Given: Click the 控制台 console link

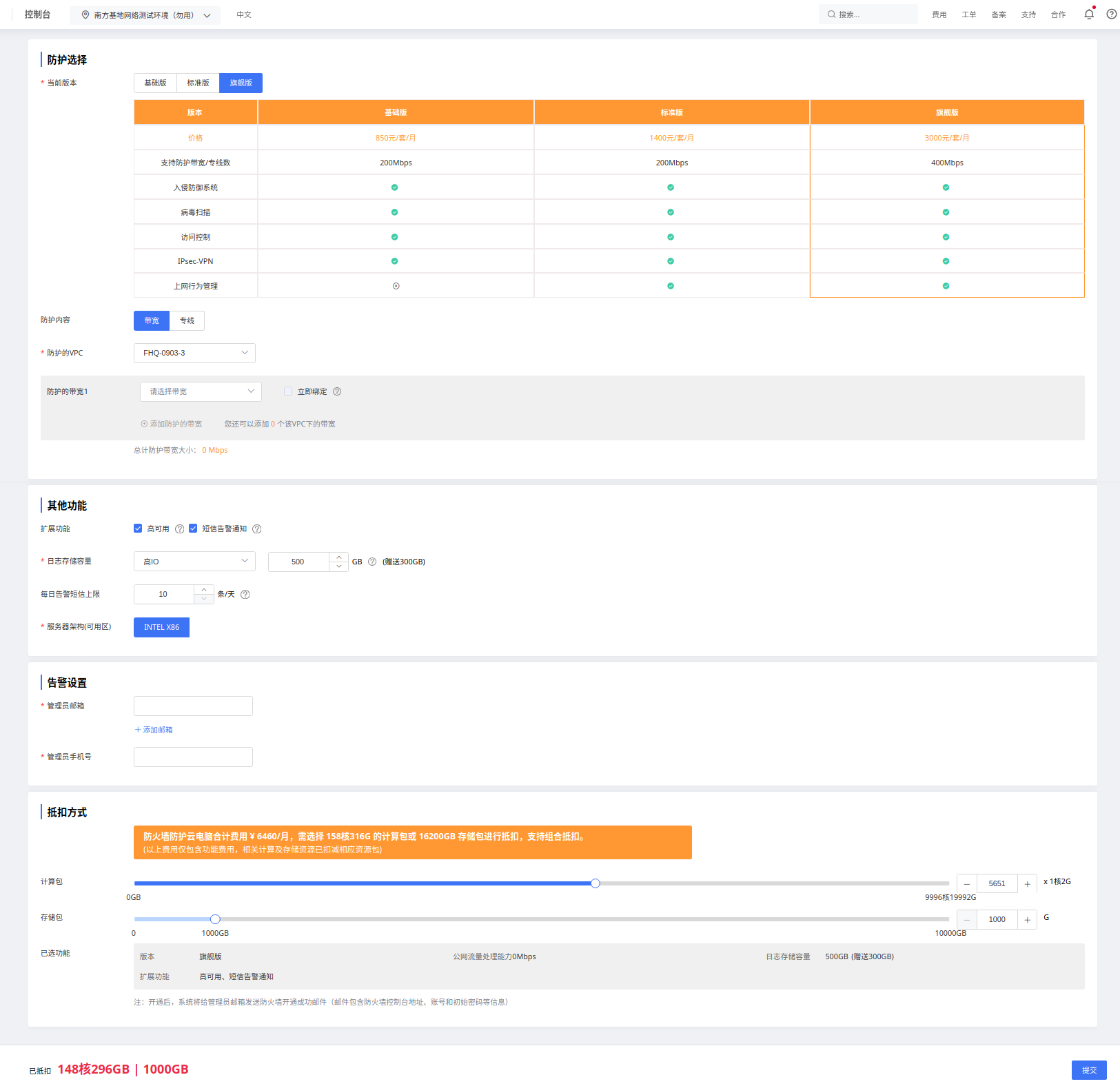Looking at the screenshot, I should pos(37,14).
